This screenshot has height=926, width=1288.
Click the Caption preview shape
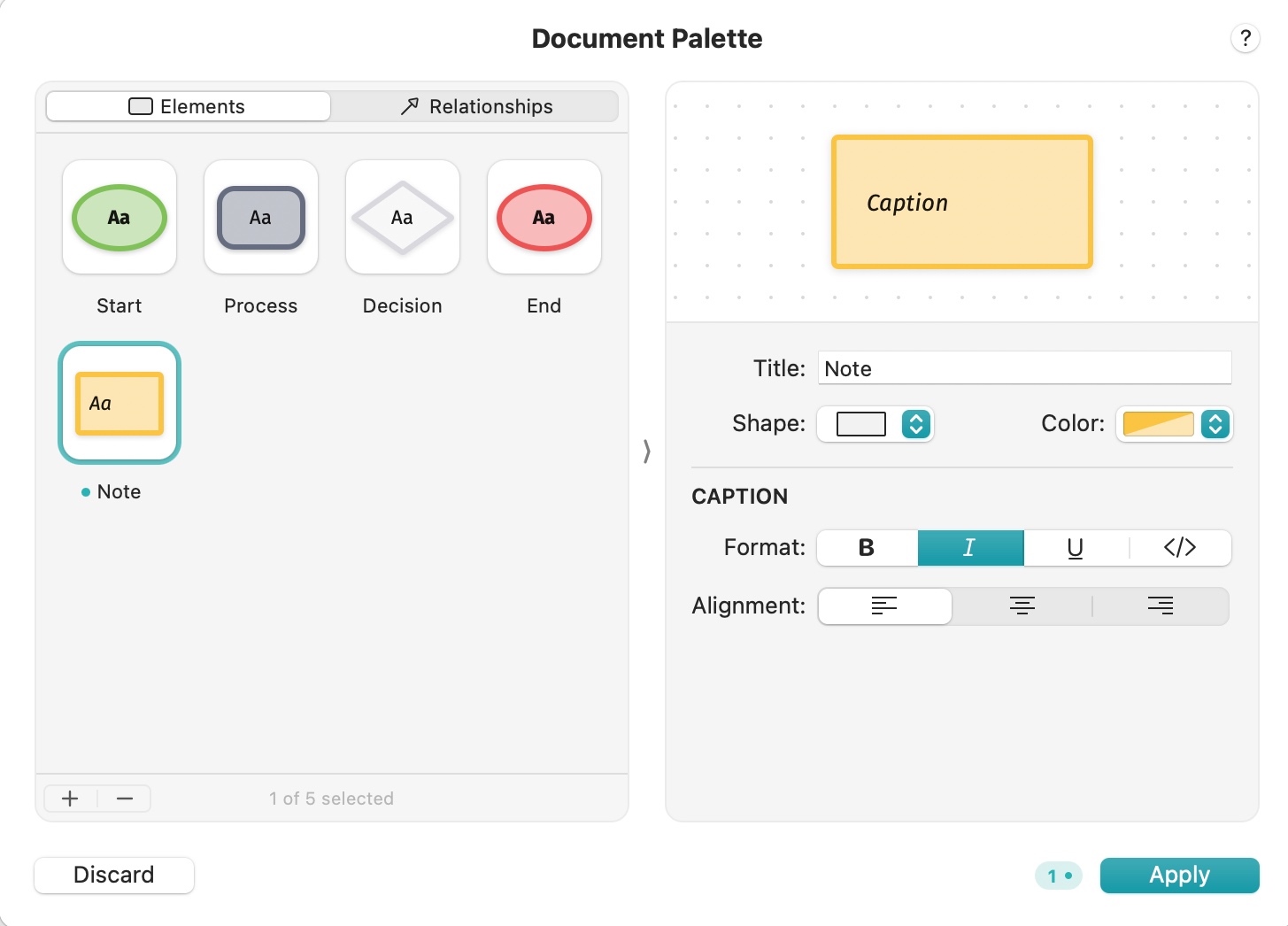(x=962, y=202)
